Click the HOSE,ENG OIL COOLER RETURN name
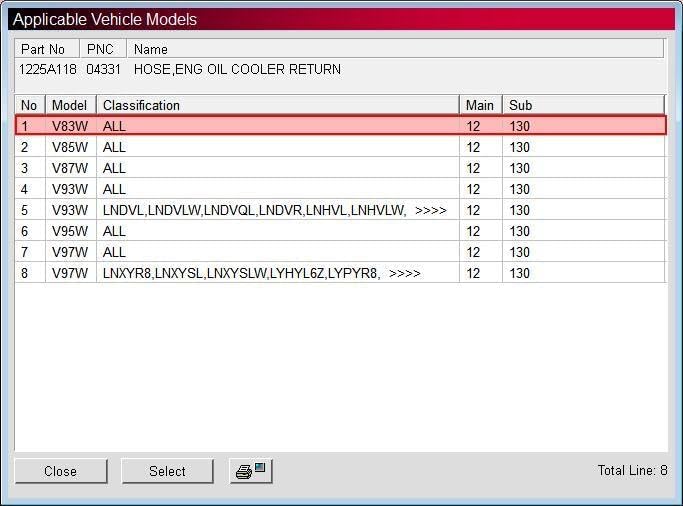Screen dimensions: 683x506 [x=237, y=69]
